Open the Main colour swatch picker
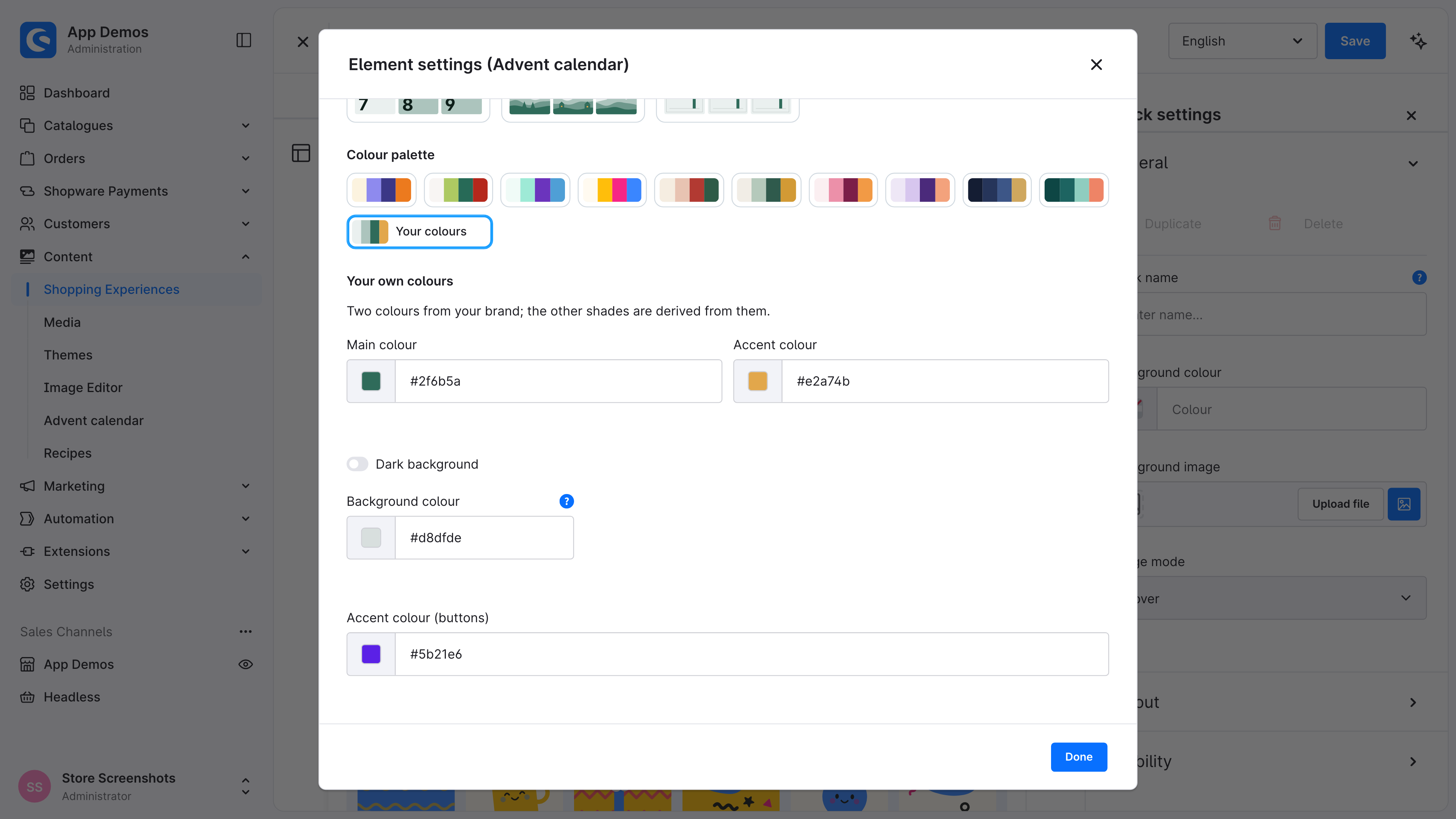 [371, 381]
